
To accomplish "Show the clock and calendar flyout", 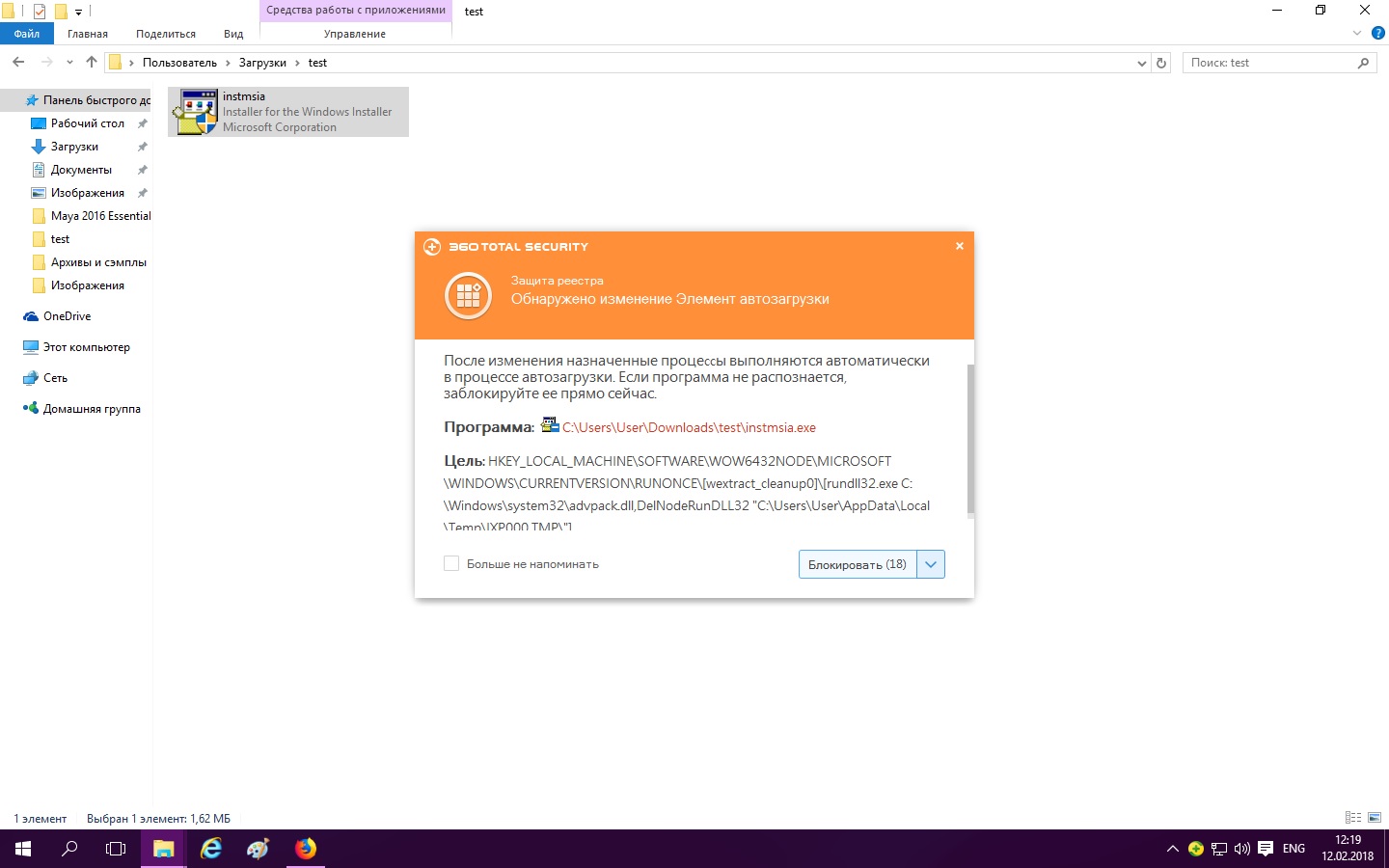I will point(1348,849).
